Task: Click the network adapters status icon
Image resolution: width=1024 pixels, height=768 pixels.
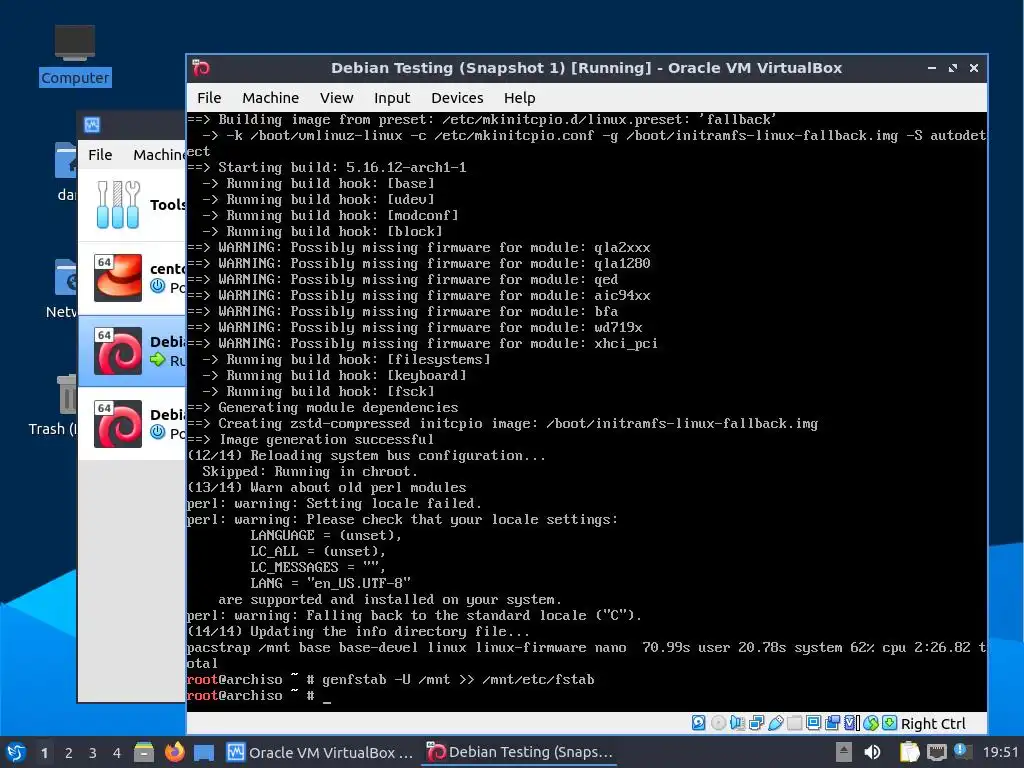Action: tap(756, 723)
